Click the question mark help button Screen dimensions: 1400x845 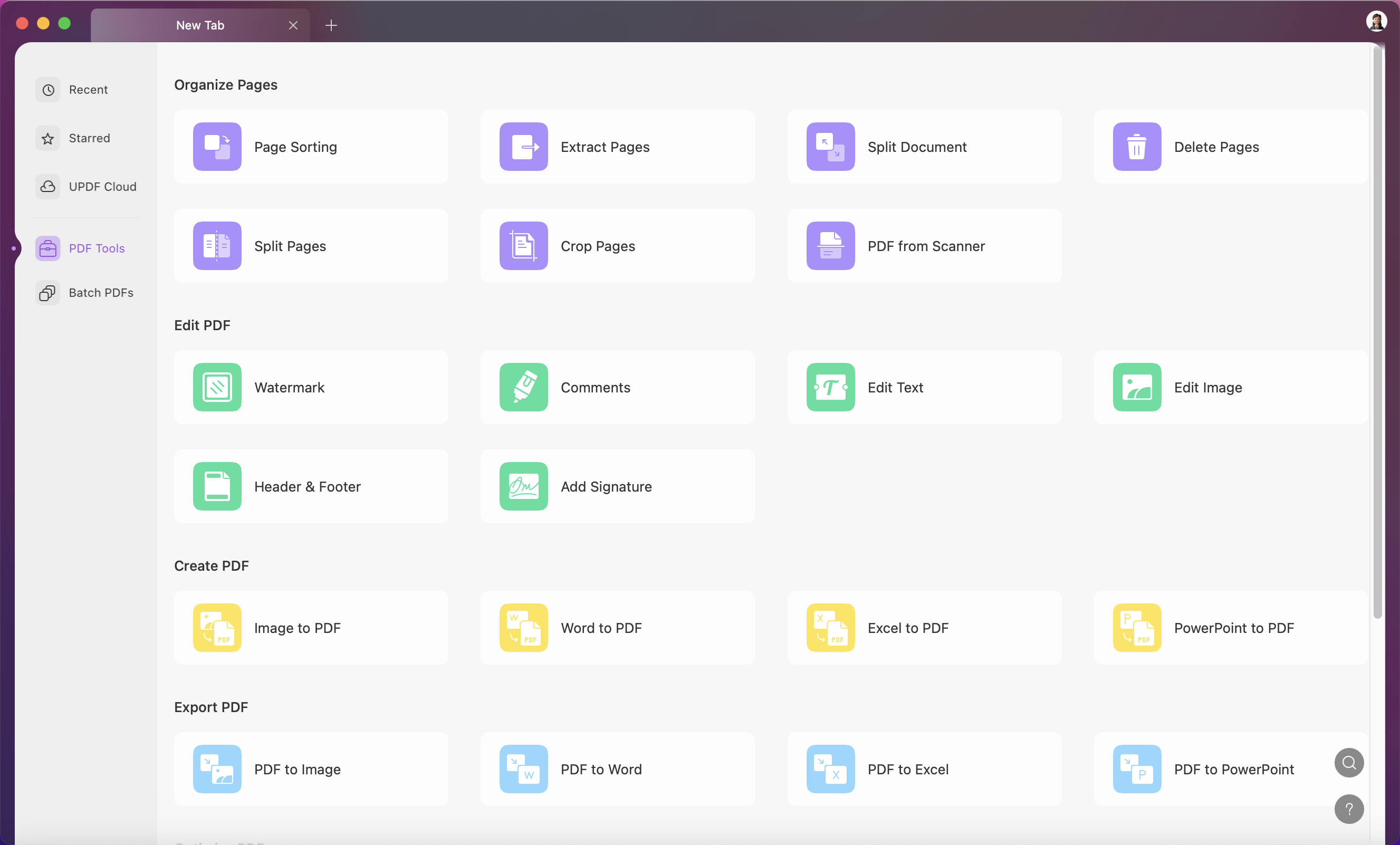point(1348,809)
